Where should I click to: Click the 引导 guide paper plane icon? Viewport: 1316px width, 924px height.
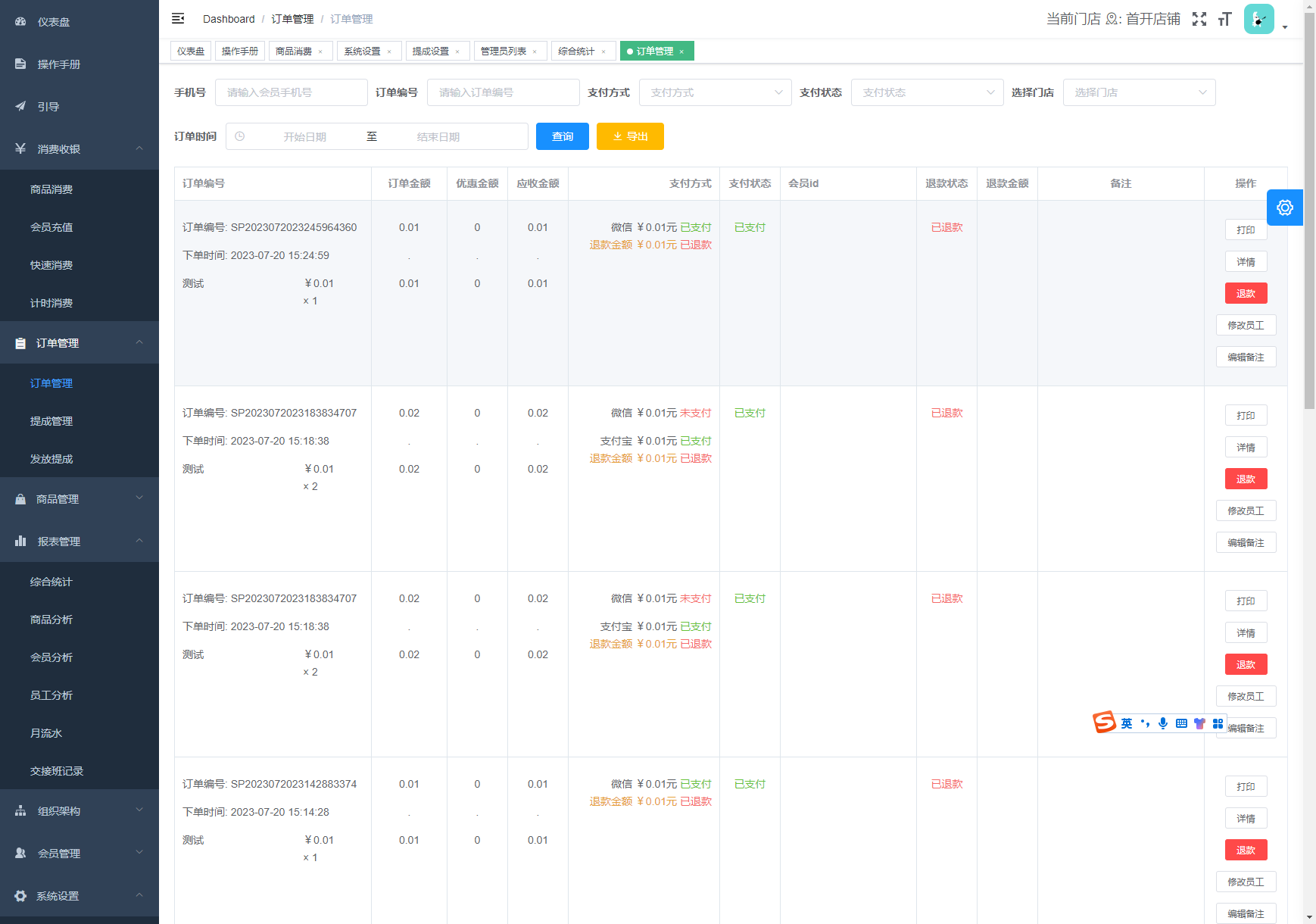tap(20, 107)
